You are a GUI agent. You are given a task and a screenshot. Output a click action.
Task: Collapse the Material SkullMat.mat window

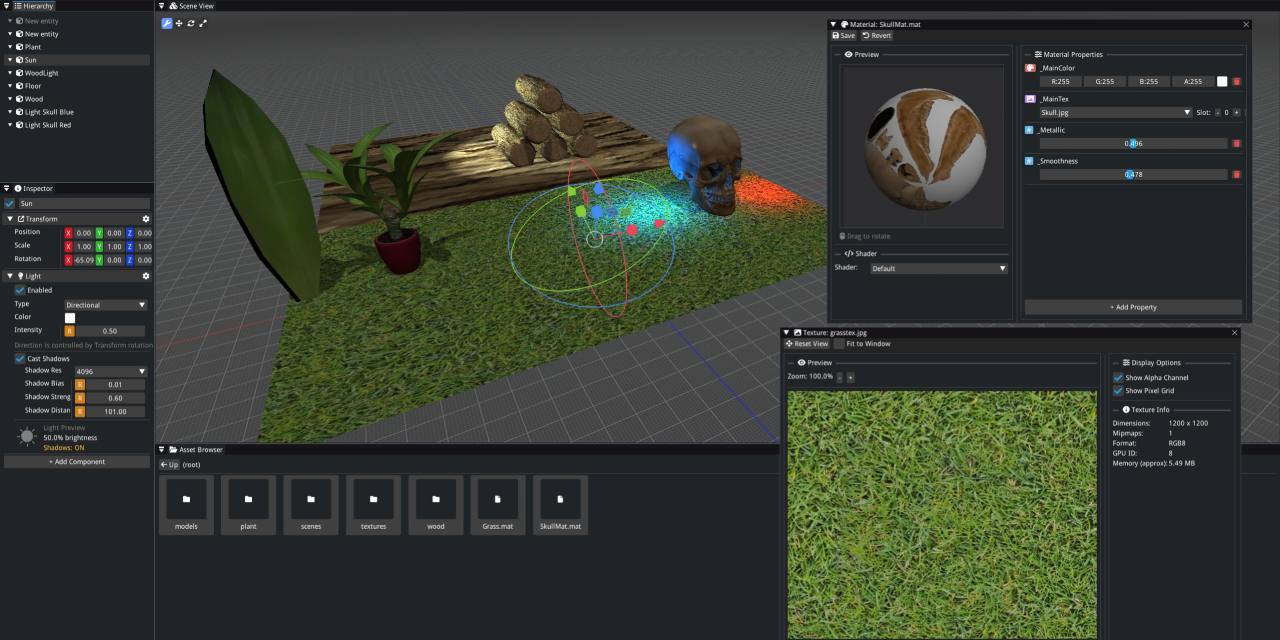(x=834, y=24)
